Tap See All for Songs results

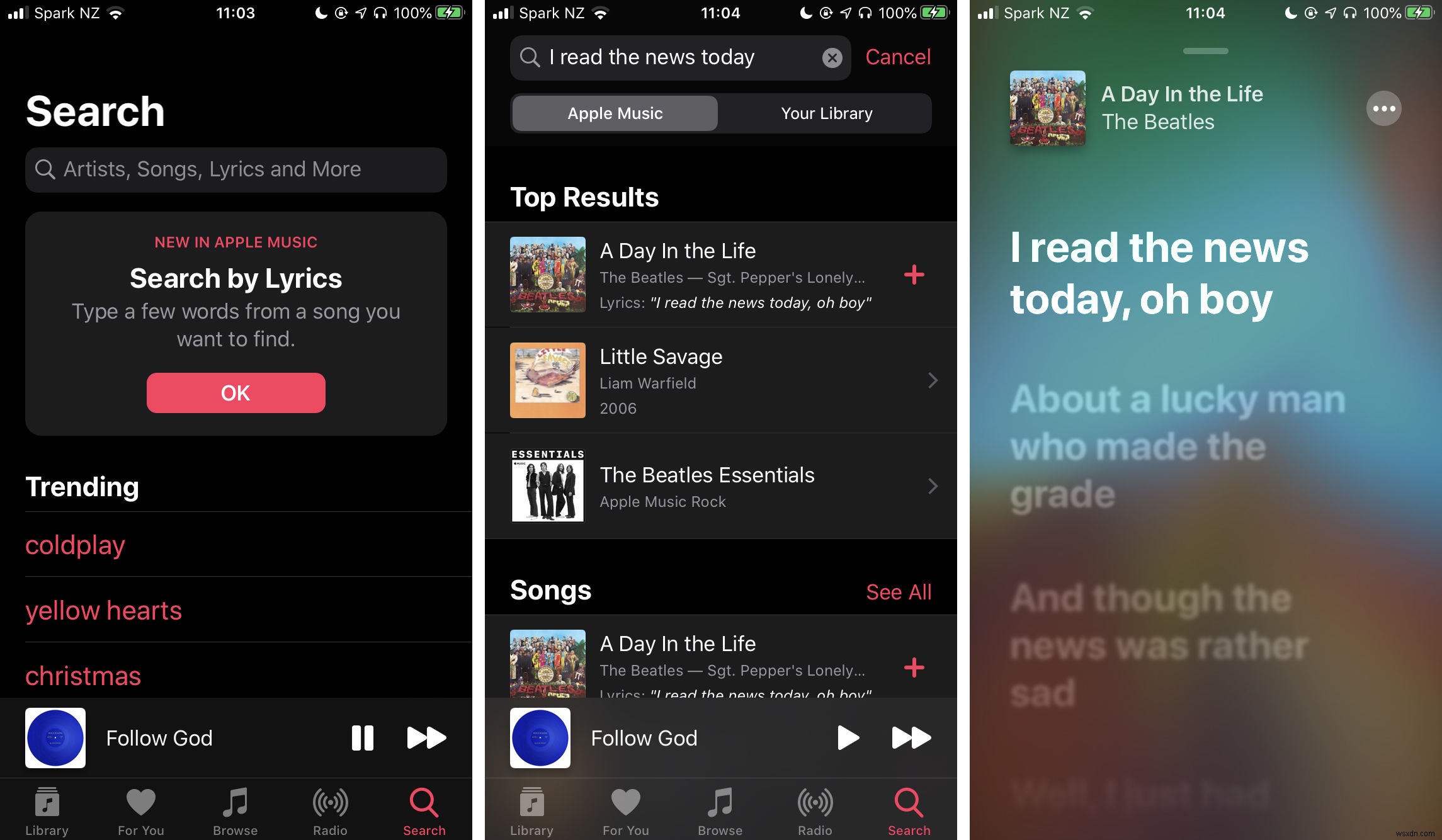coord(898,592)
